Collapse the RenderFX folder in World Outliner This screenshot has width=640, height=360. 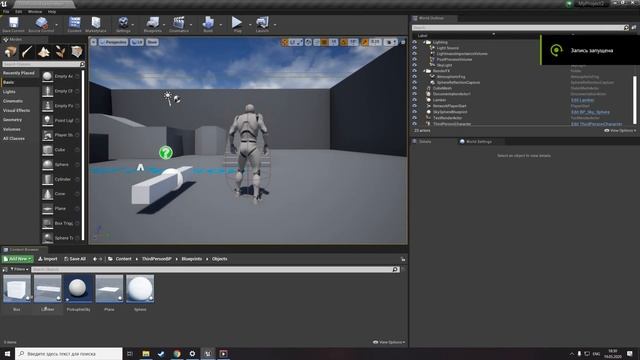[424, 71]
